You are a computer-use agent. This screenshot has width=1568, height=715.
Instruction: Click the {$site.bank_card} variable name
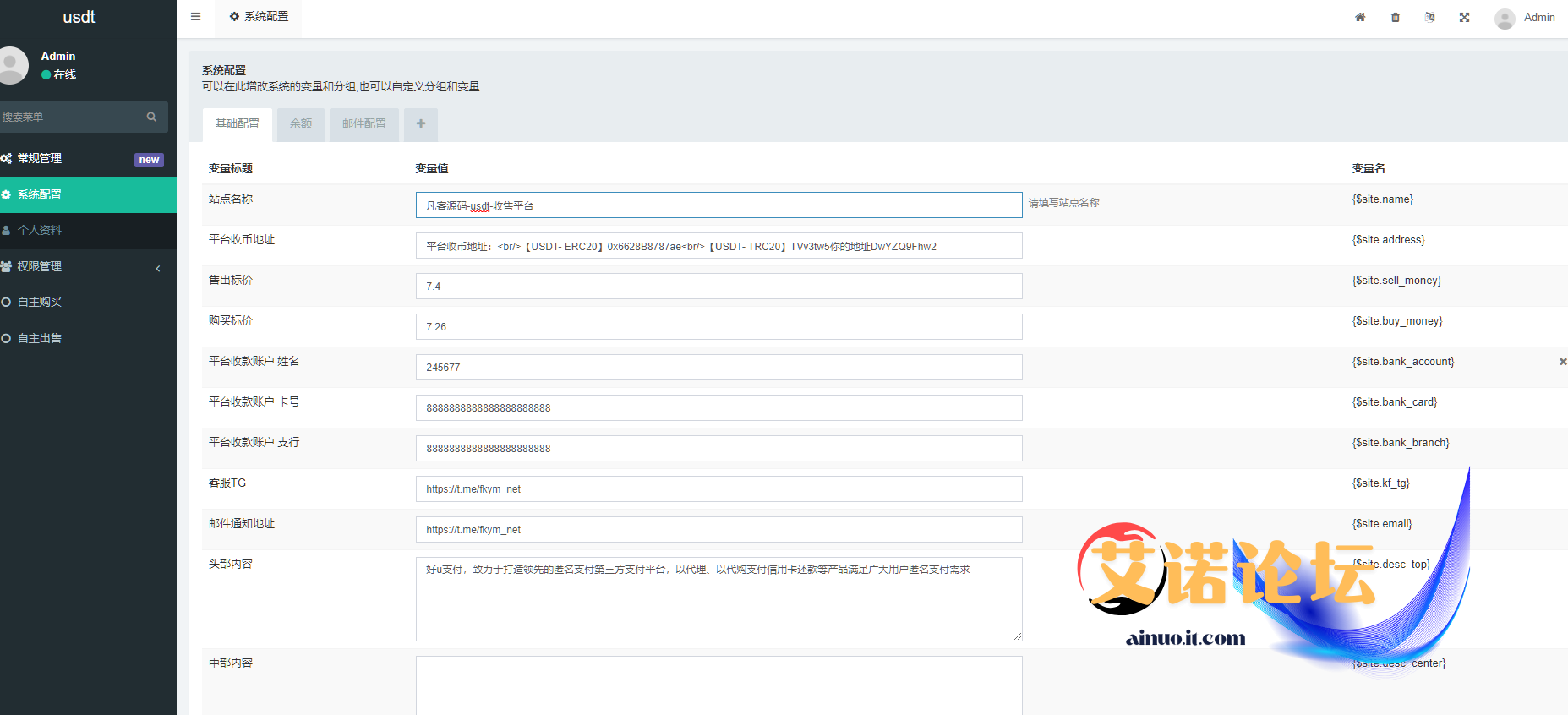(x=1395, y=402)
